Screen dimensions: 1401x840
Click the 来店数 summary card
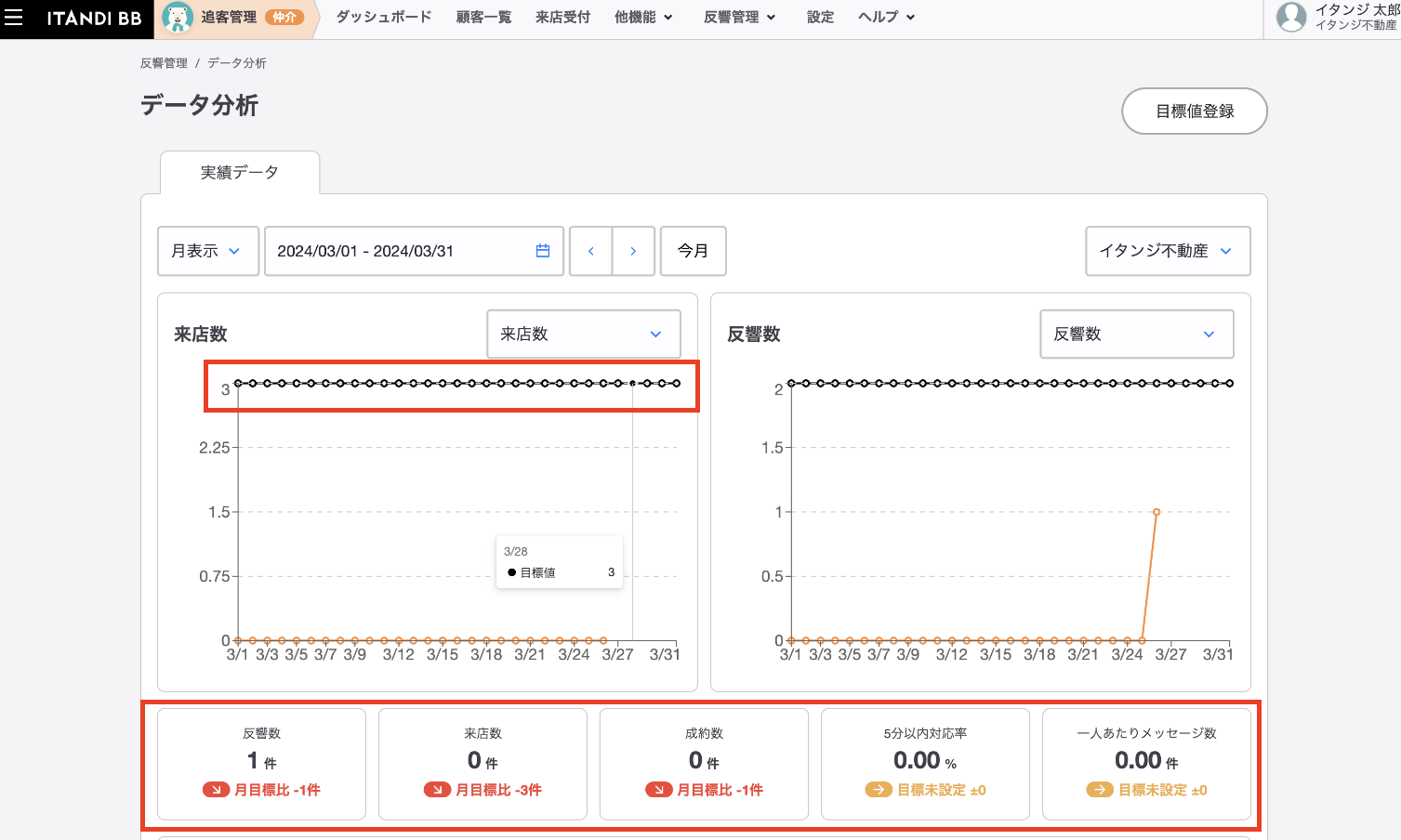[x=482, y=764]
